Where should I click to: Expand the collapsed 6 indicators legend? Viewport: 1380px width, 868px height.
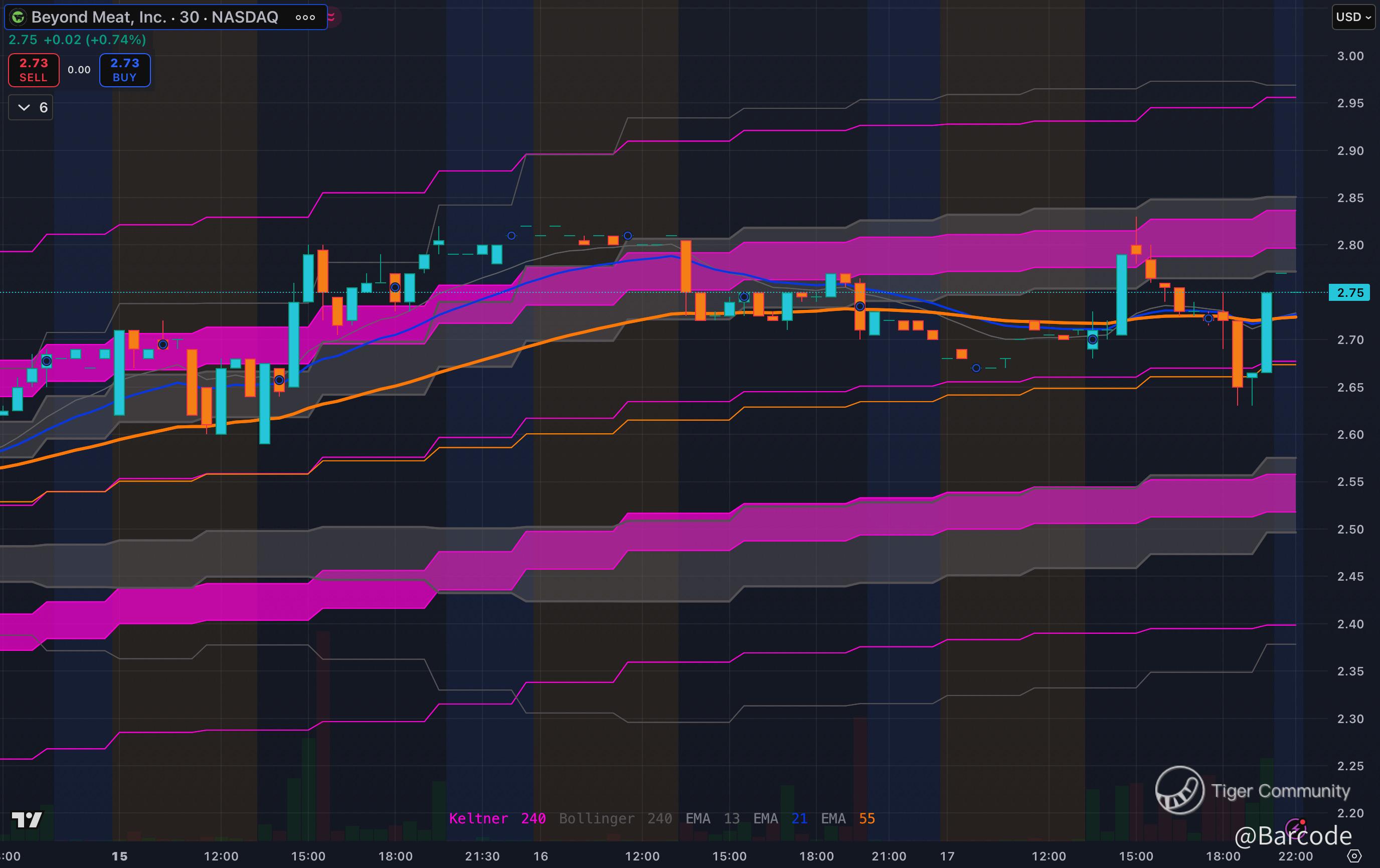31,108
